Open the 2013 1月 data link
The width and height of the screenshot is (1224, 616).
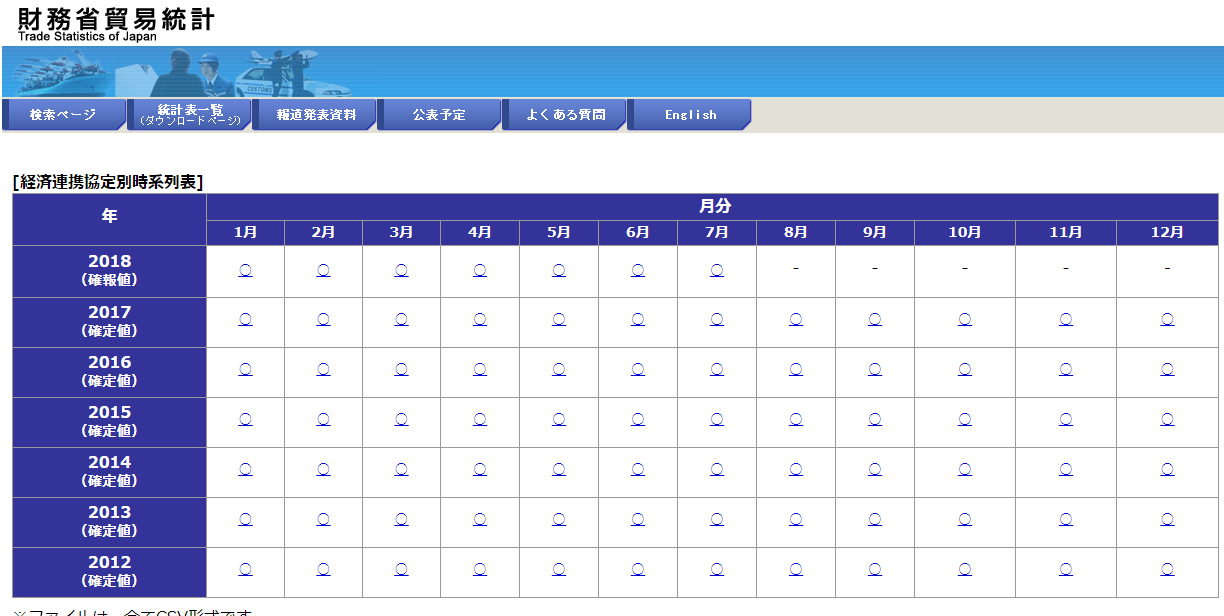click(245, 520)
